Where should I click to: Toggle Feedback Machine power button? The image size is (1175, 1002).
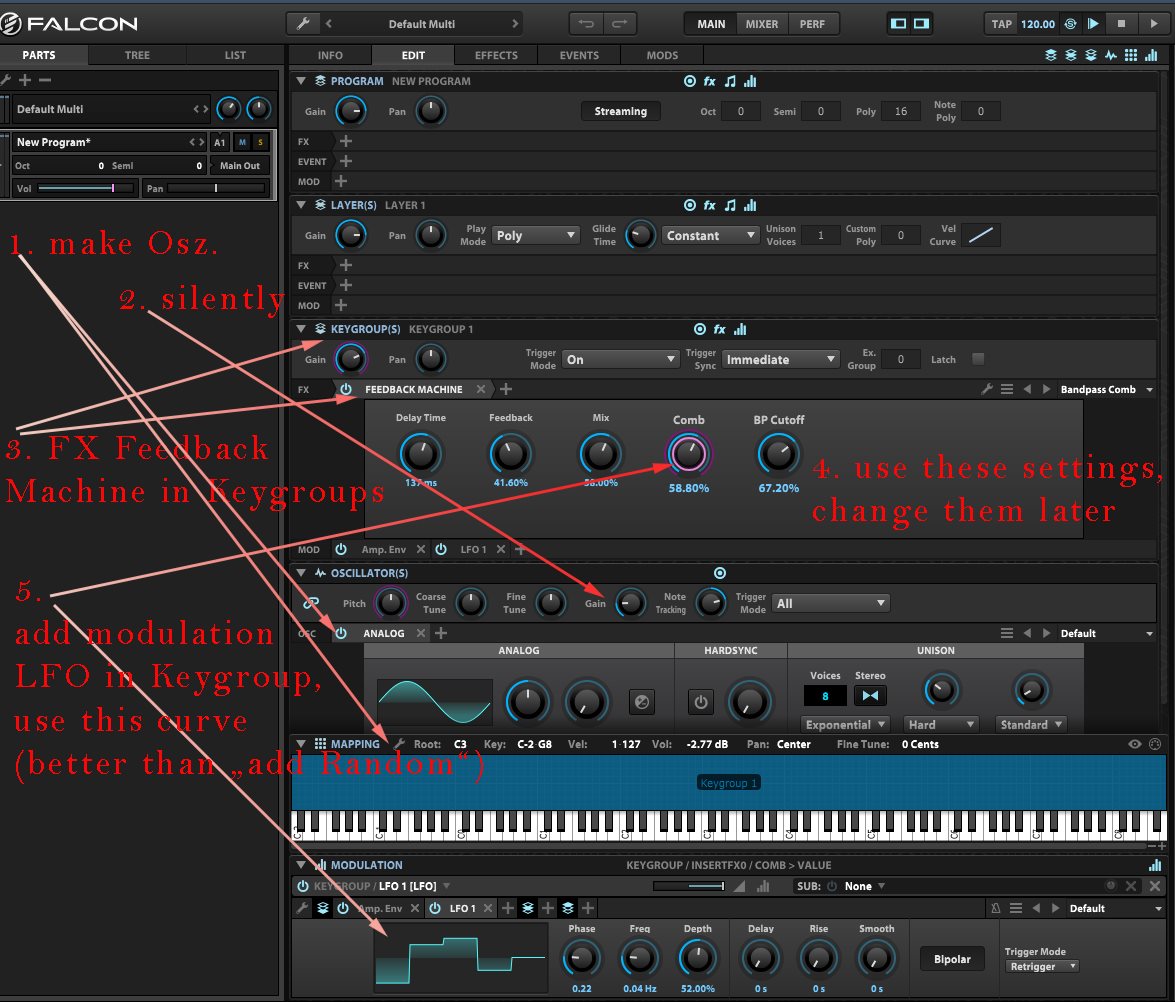coord(345,389)
